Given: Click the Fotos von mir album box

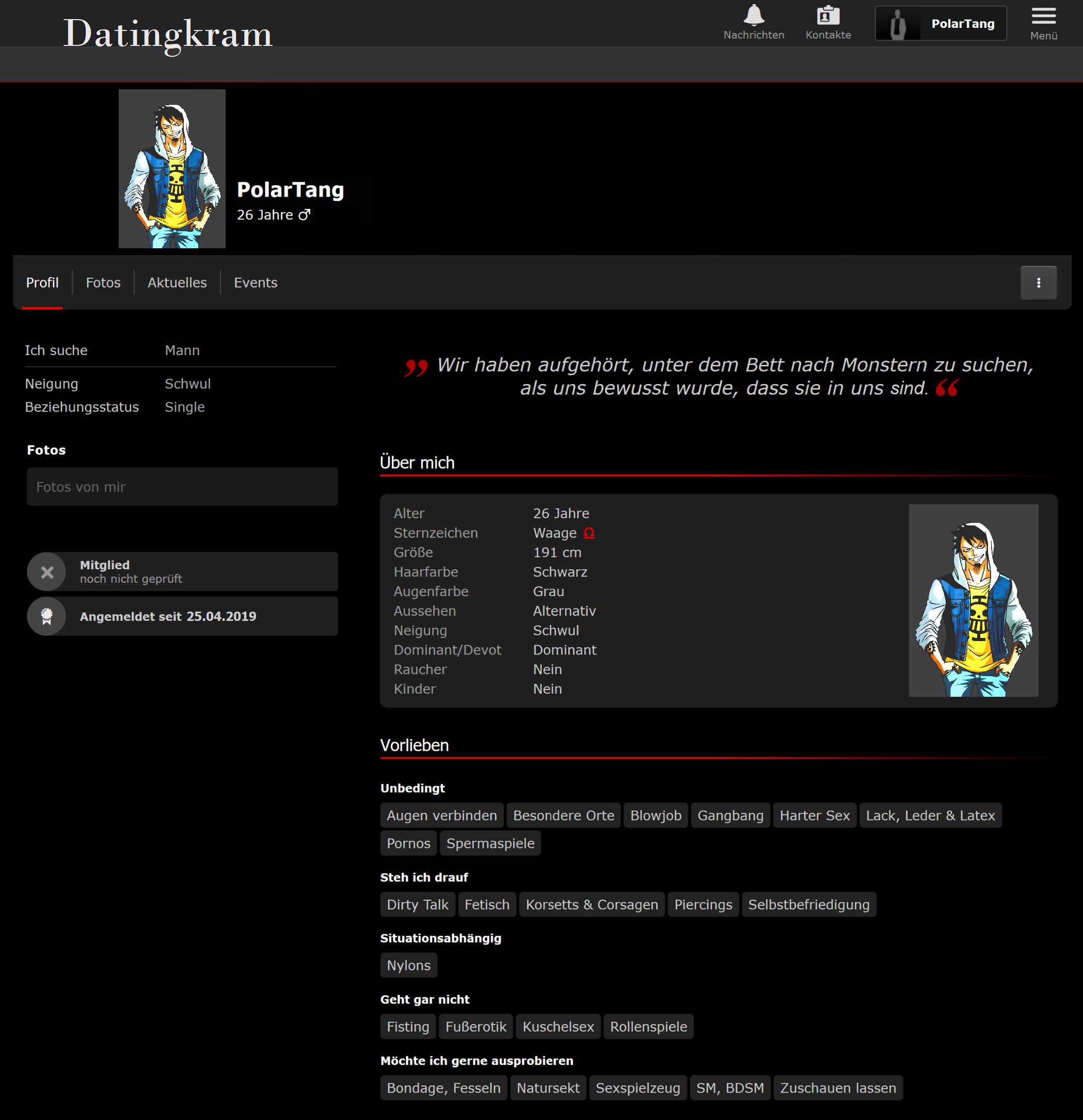Looking at the screenshot, I should coord(182,487).
